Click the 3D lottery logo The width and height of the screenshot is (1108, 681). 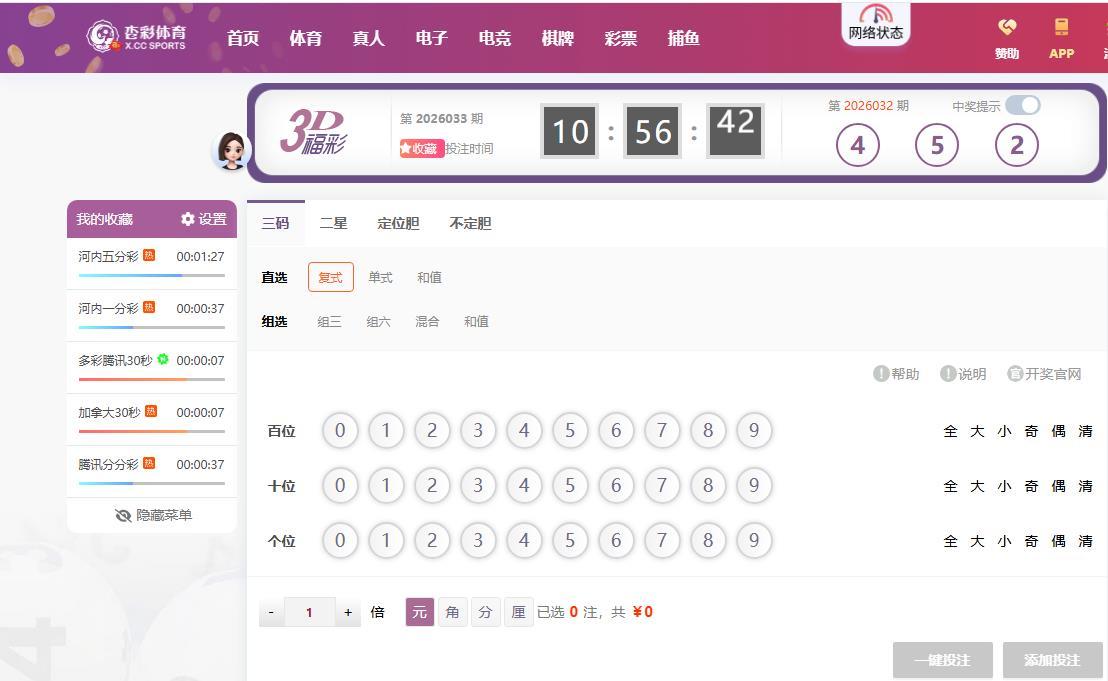(313, 131)
